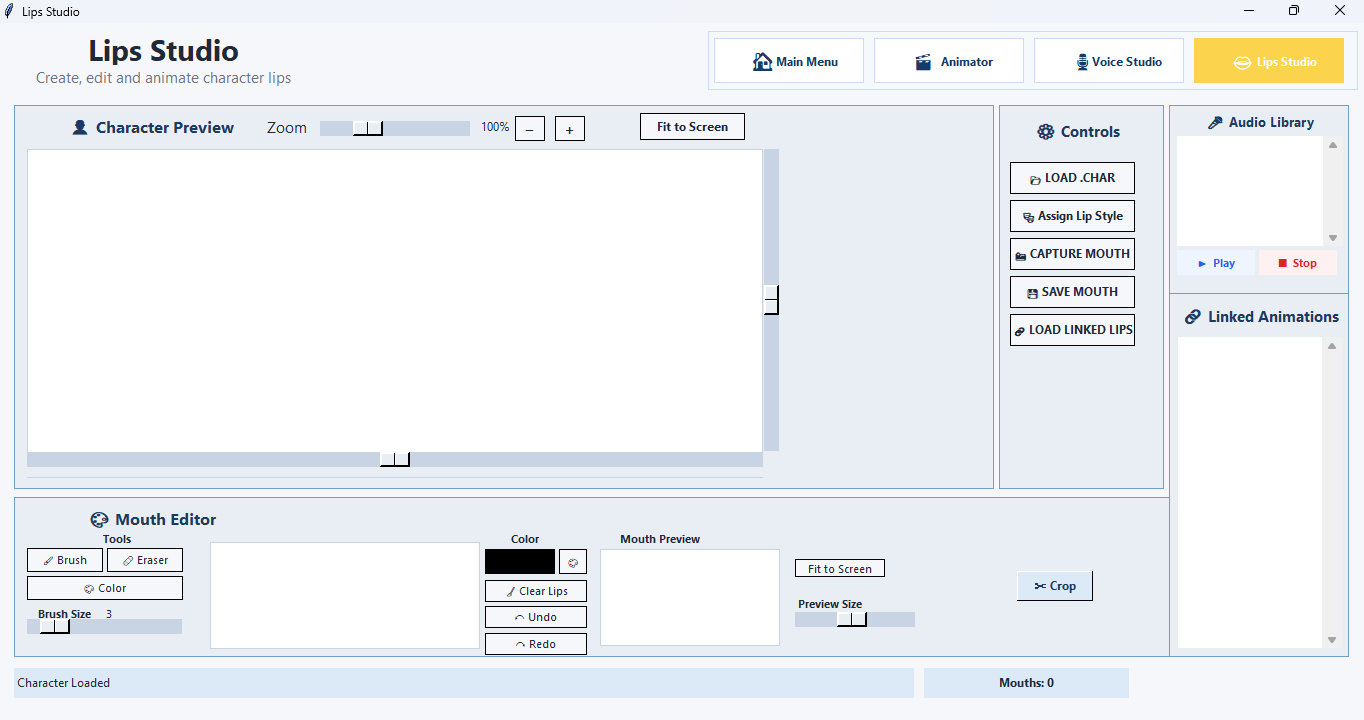Click Linked Animations scroll up arrow
The image size is (1364, 720).
point(1332,346)
